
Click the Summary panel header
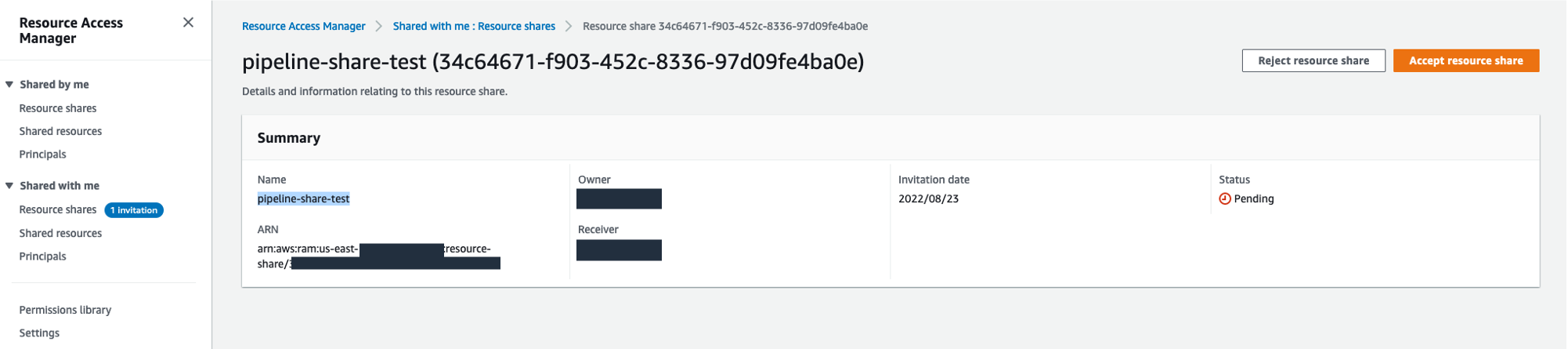[x=289, y=138]
